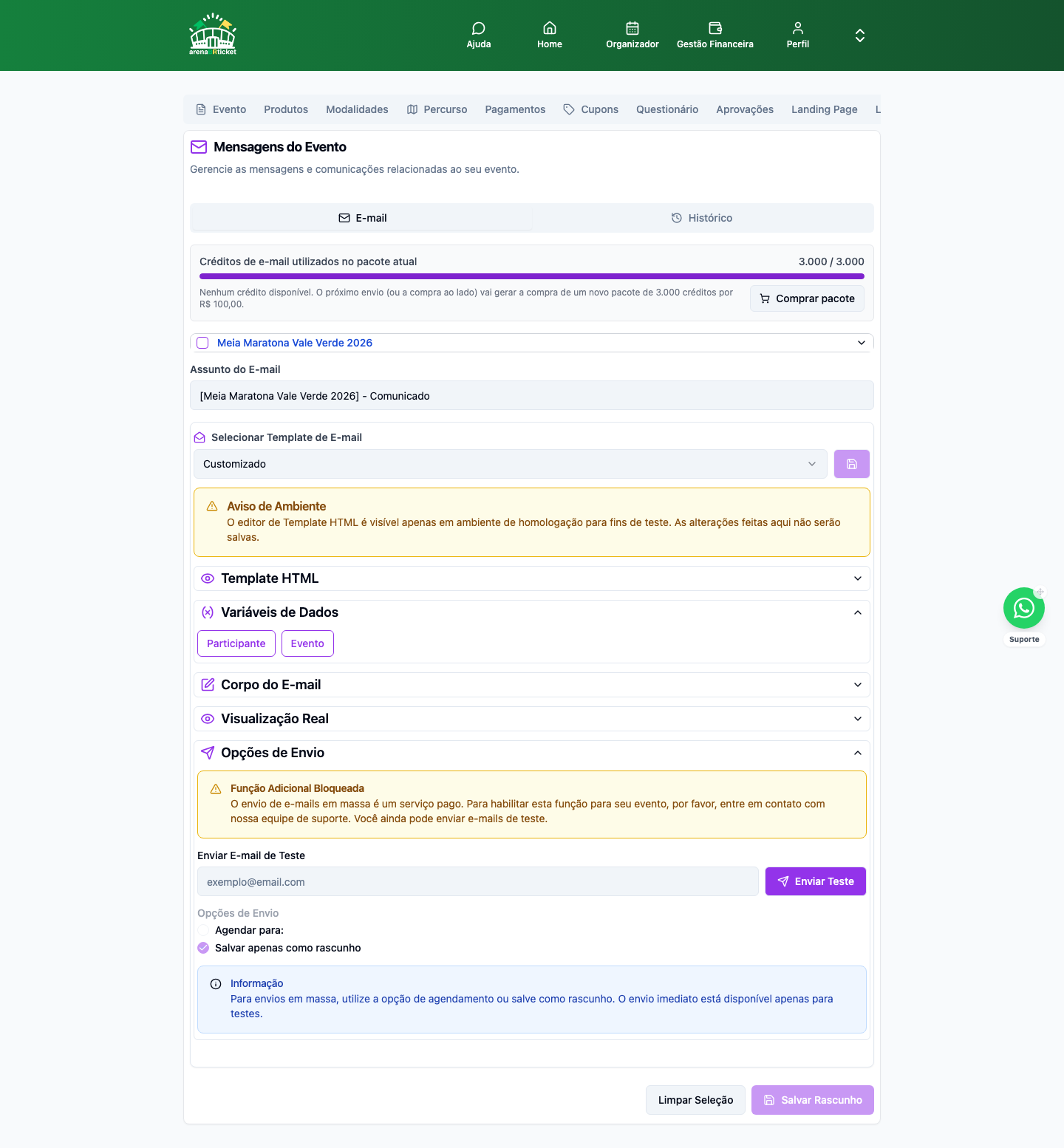Switch to Modalidades tab

coord(357,109)
